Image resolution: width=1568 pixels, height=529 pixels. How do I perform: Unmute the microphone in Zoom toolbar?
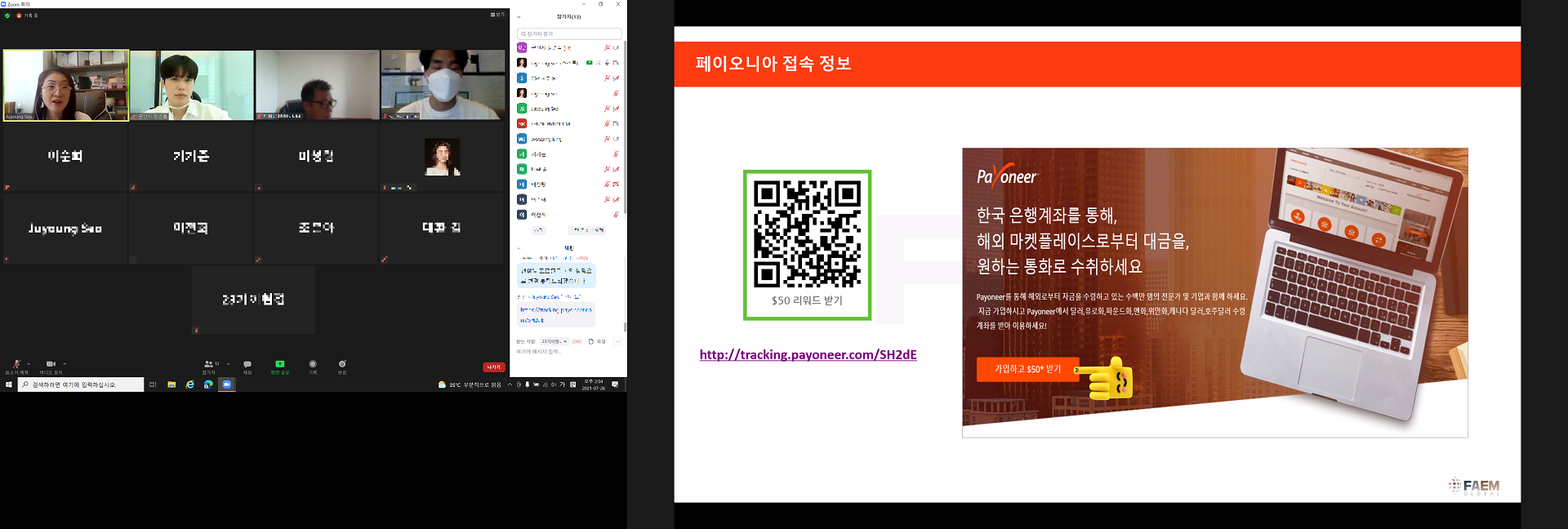coord(16,366)
